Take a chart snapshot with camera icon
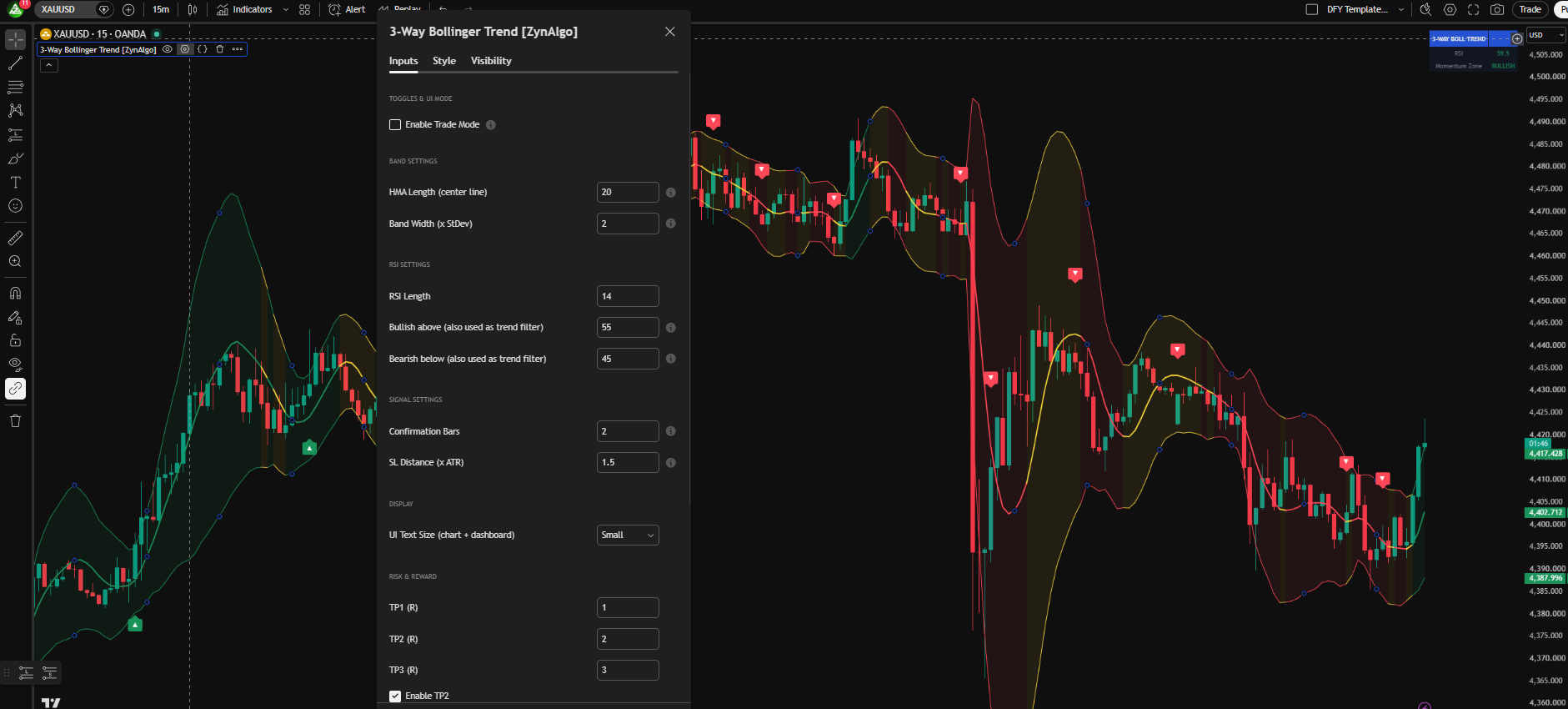This screenshot has height=709, width=1568. coord(1497,9)
